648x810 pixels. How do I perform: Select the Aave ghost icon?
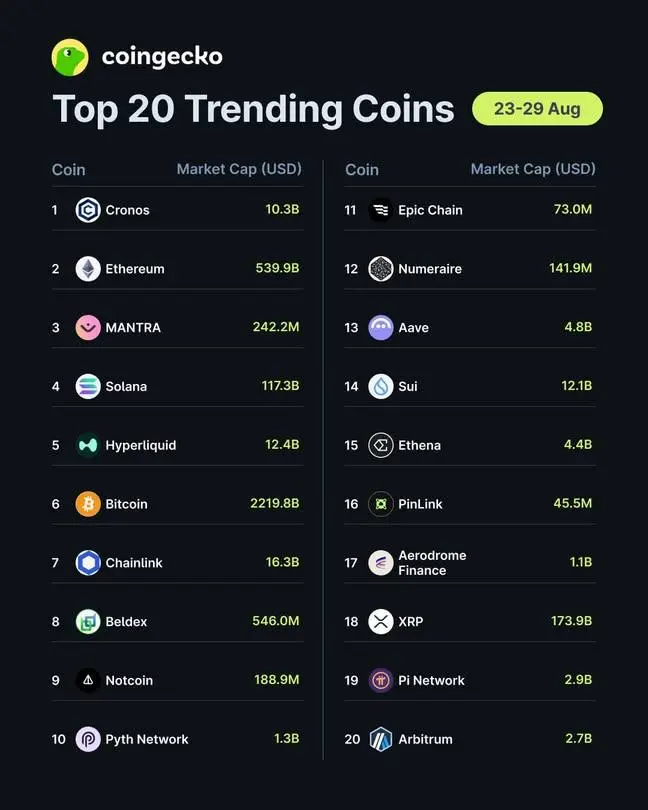coord(381,328)
